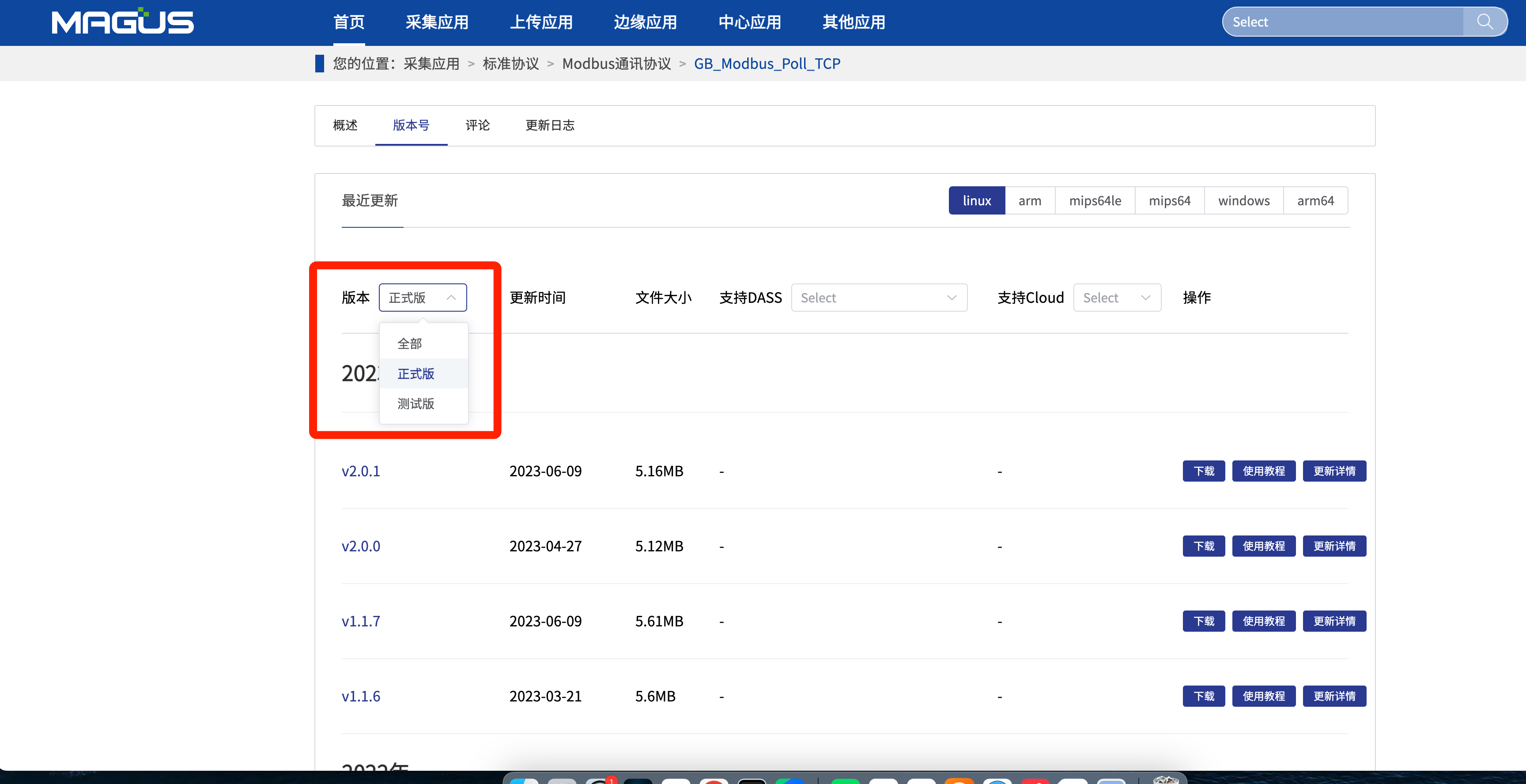Select the windows platform

pyautogui.click(x=1243, y=201)
